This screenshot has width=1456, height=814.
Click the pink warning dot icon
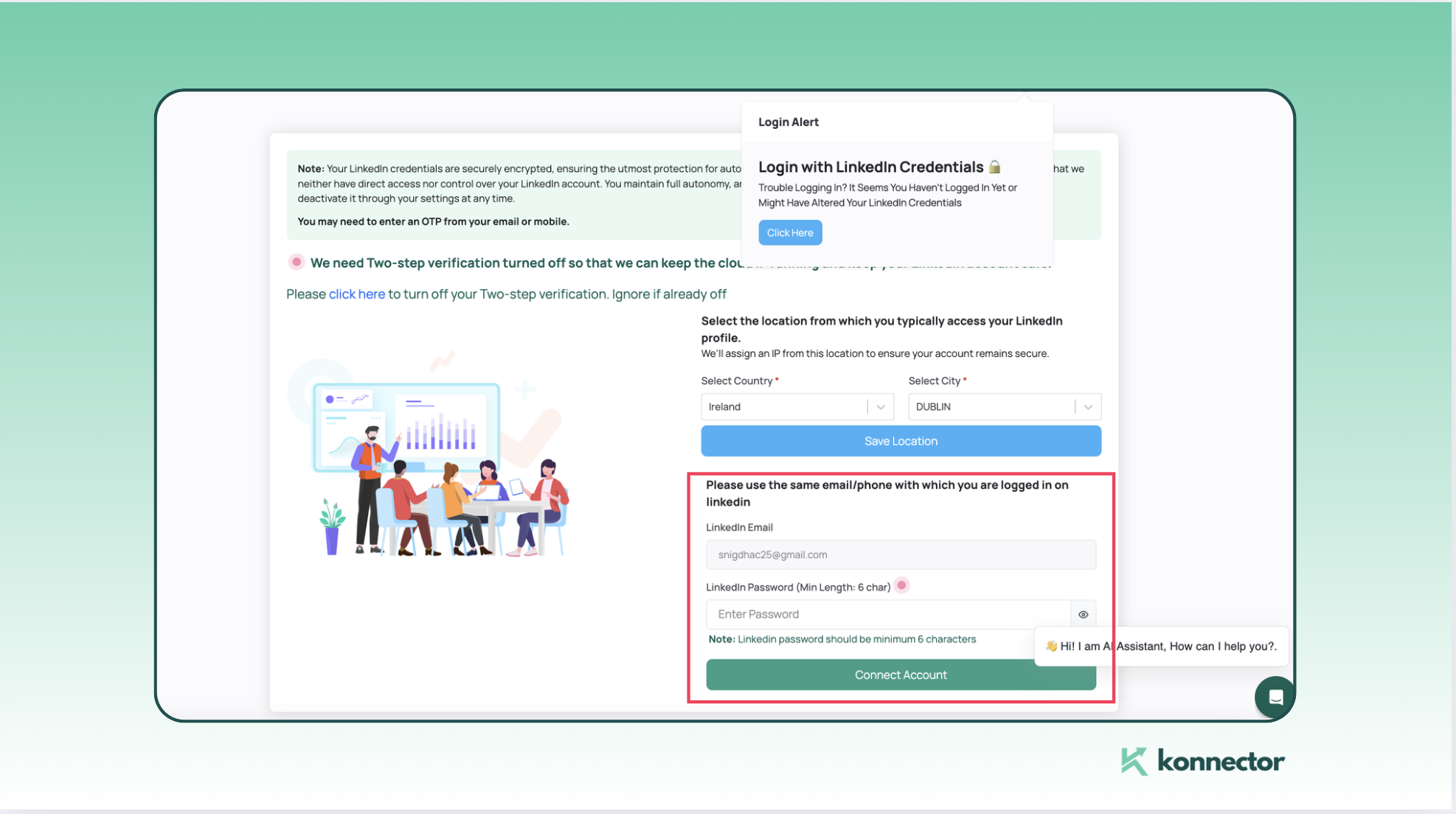coord(901,585)
